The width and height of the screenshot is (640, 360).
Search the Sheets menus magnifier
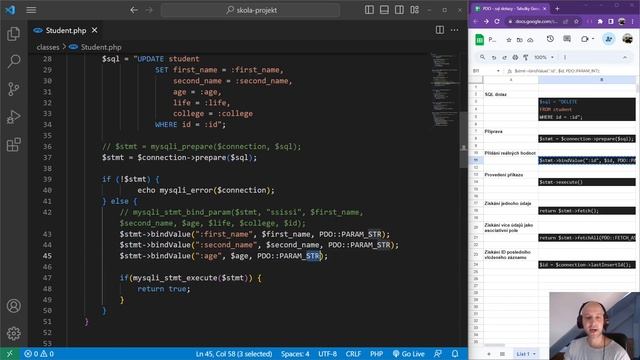(x=482, y=58)
